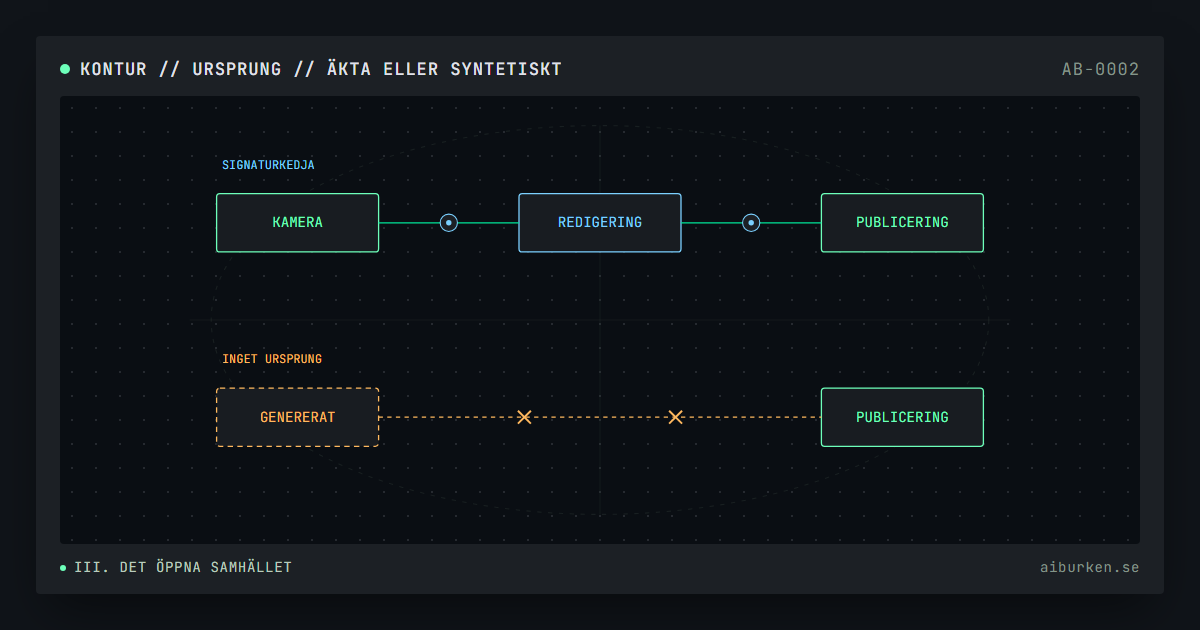Click the green dot before the KONTUR title
This screenshot has height=630, width=1200.
point(65,69)
